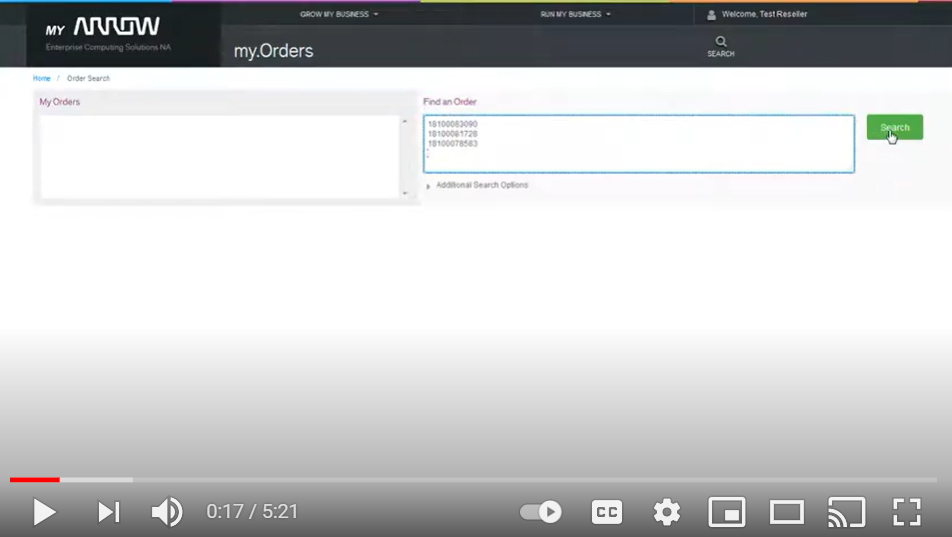Click the My Orders list box
Image resolution: width=952 pixels, height=537 pixels.
[220, 157]
